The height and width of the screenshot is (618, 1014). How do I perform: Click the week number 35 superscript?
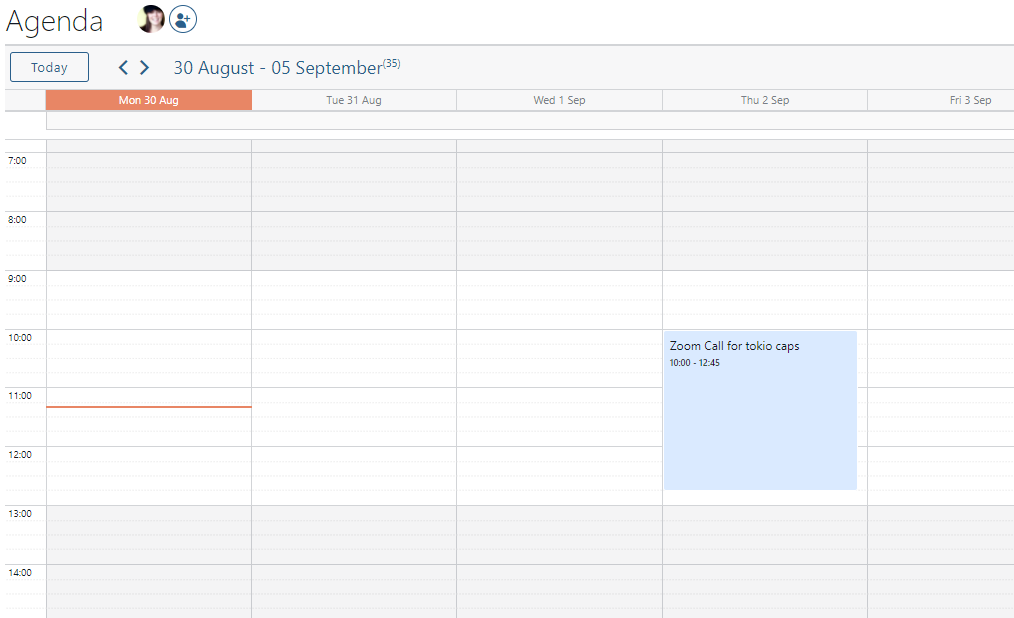pos(392,63)
